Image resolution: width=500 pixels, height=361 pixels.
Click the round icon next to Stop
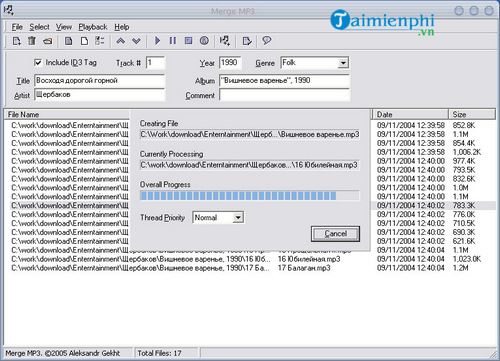pyautogui.click(x=204, y=41)
